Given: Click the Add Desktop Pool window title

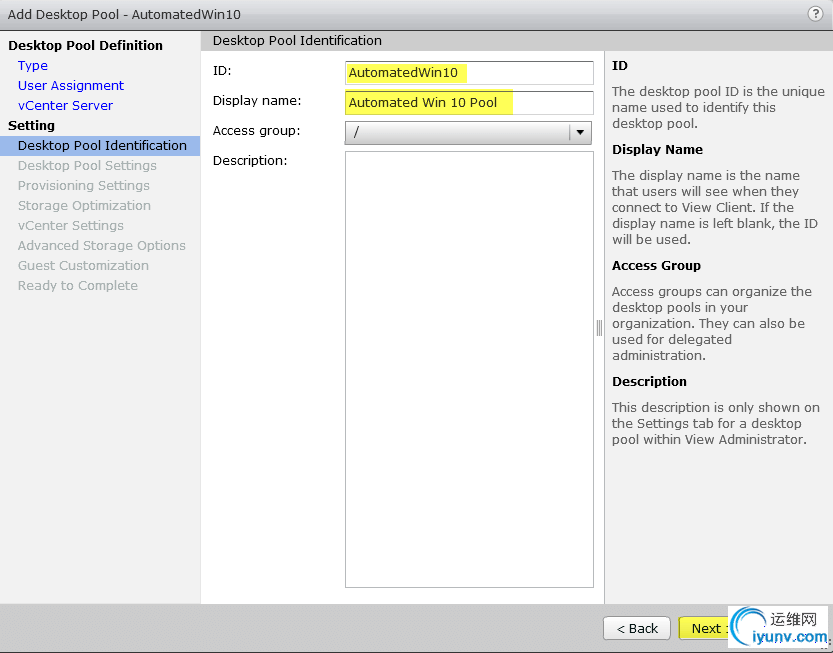Looking at the screenshot, I should point(124,14).
